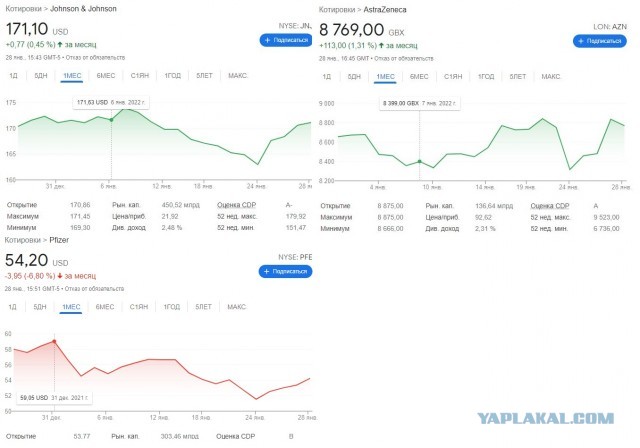The width and height of the screenshot is (640, 448).
Task: Select МАКС. tab in AstraZeneca chart
Action: click(551, 76)
